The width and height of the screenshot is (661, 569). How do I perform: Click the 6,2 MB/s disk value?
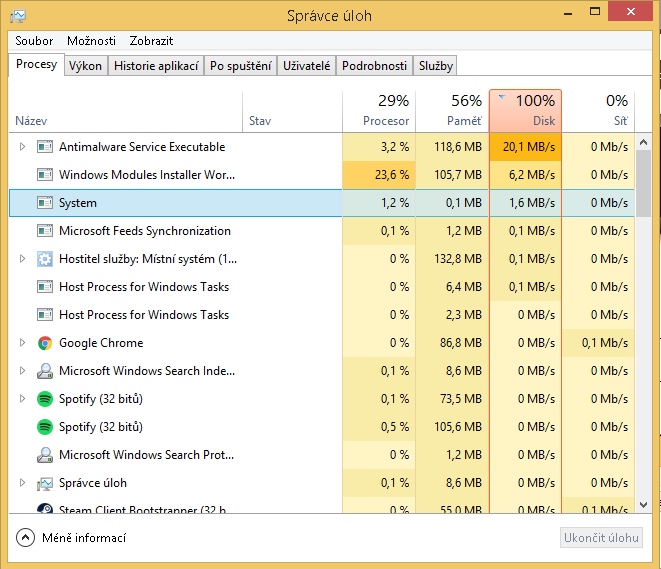tap(532, 174)
